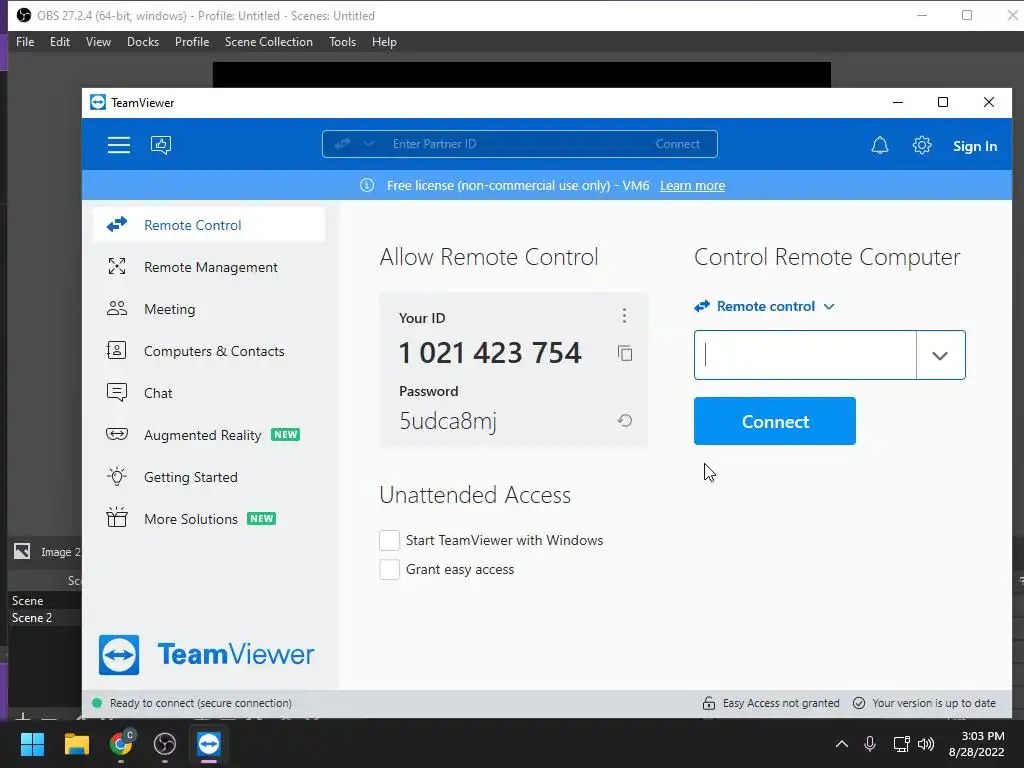This screenshot has height=768, width=1024.
Task: Open OBS View menu
Action: tap(99, 42)
